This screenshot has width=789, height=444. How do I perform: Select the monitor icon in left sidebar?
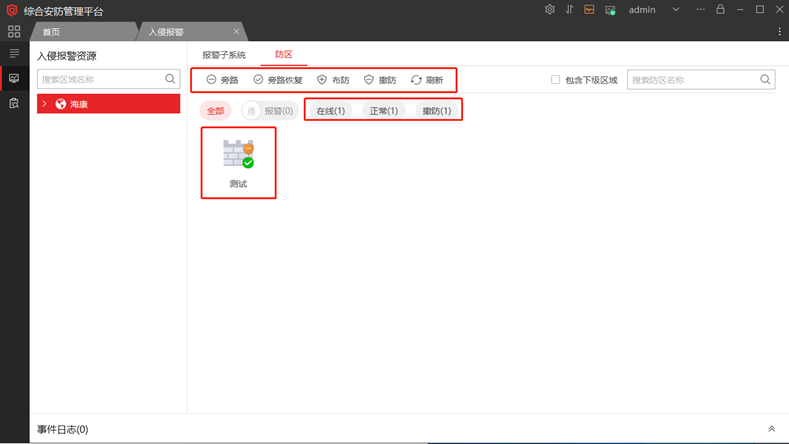[14, 78]
